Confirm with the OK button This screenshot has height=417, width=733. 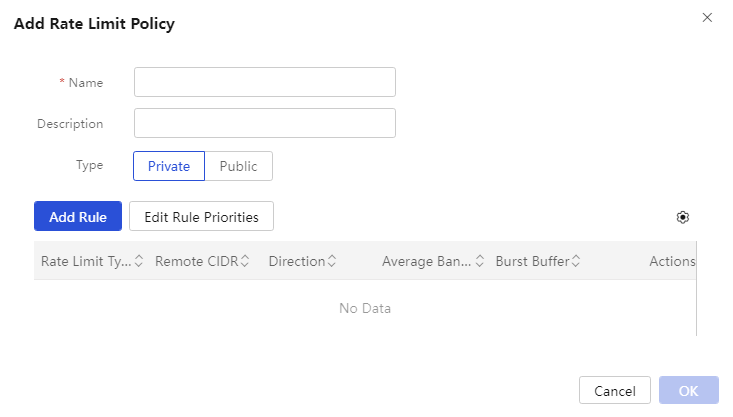(x=689, y=390)
